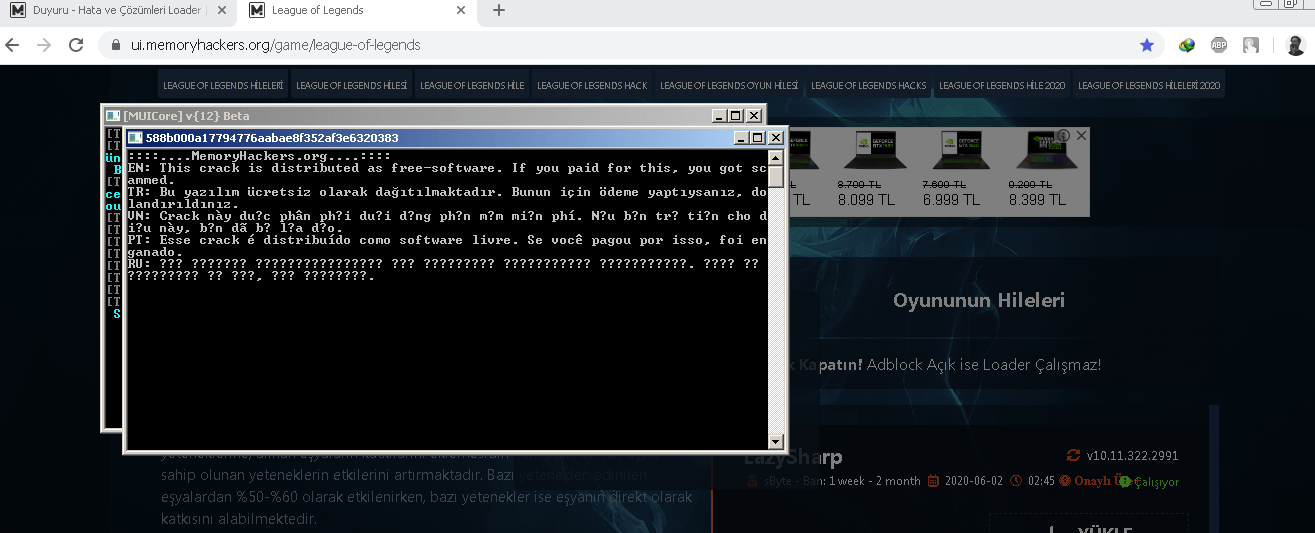Open console system menu icon on 588b000a window
The image size is (1315, 533).
coord(134,137)
